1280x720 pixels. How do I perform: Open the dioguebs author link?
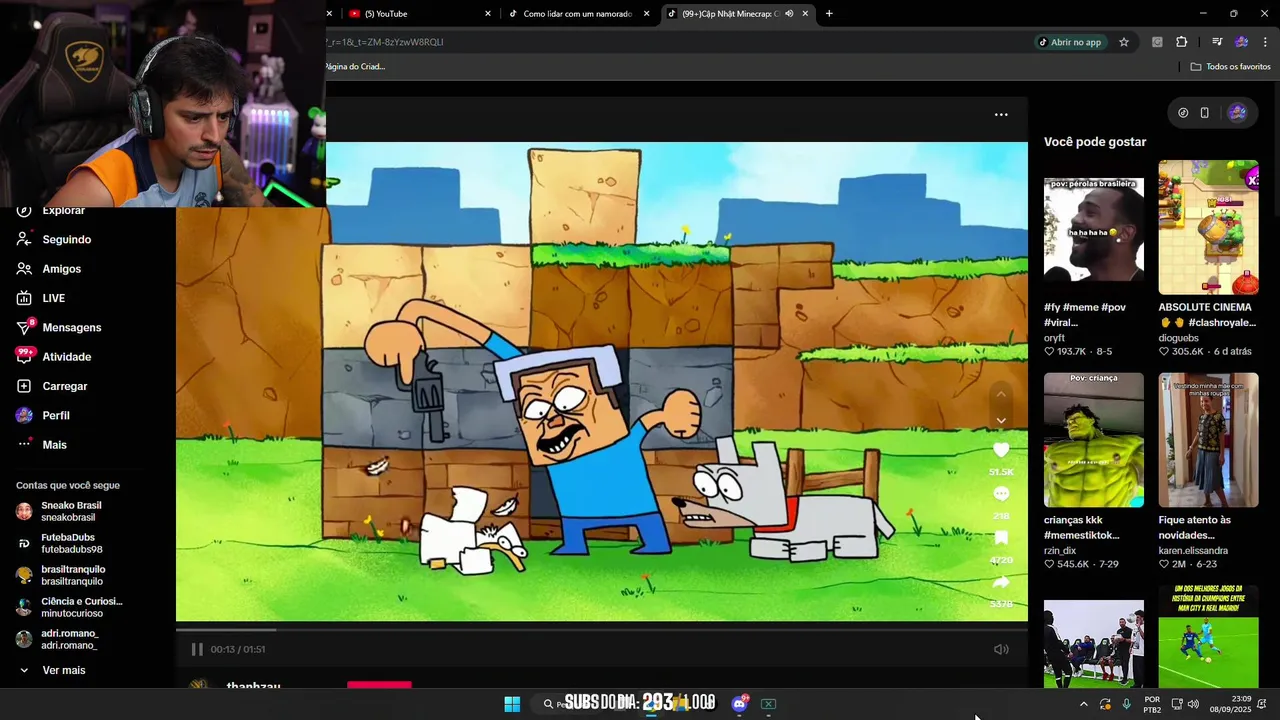click(x=1179, y=338)
